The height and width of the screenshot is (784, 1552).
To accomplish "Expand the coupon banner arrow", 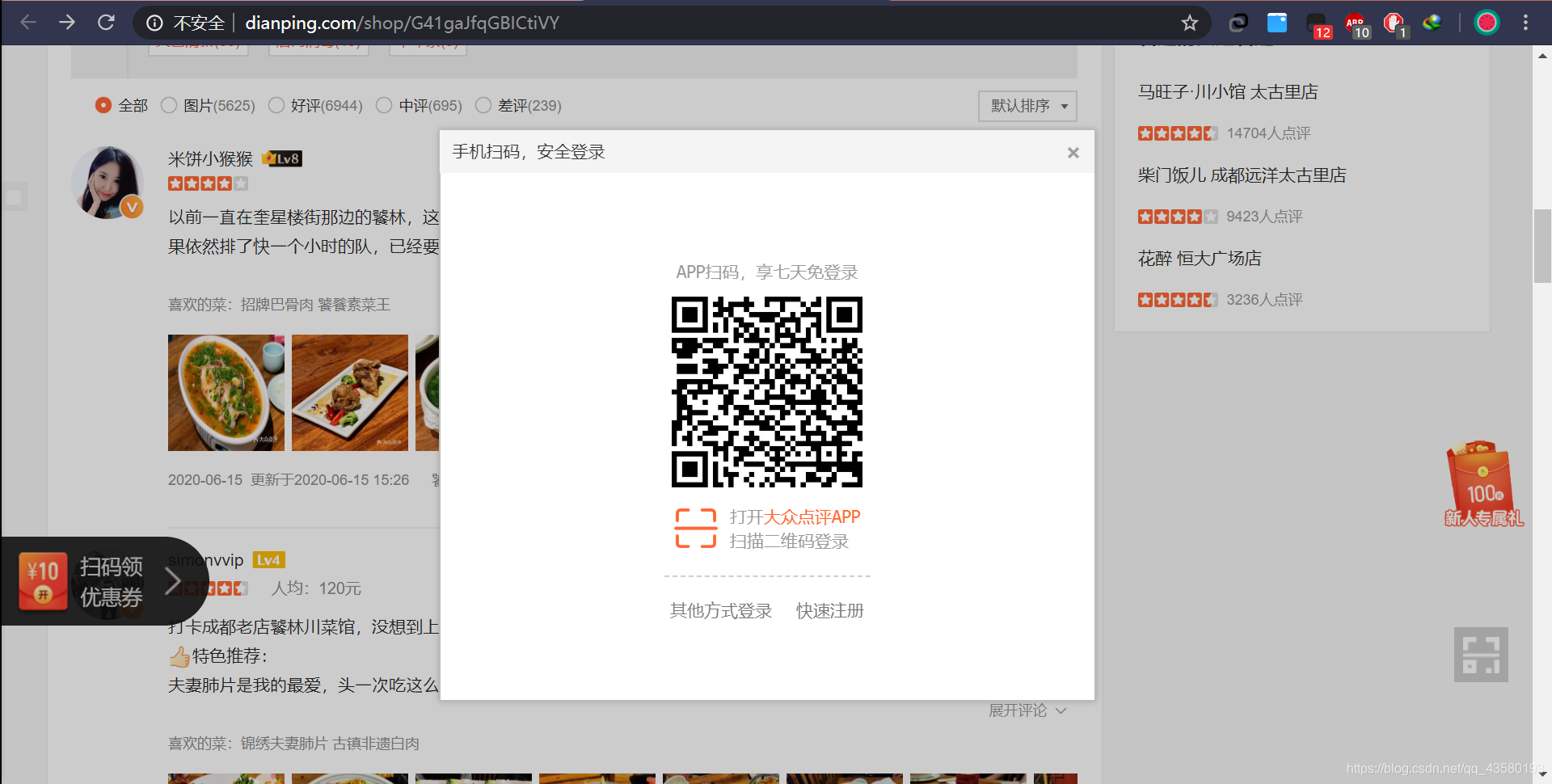I will coord(173,581).
